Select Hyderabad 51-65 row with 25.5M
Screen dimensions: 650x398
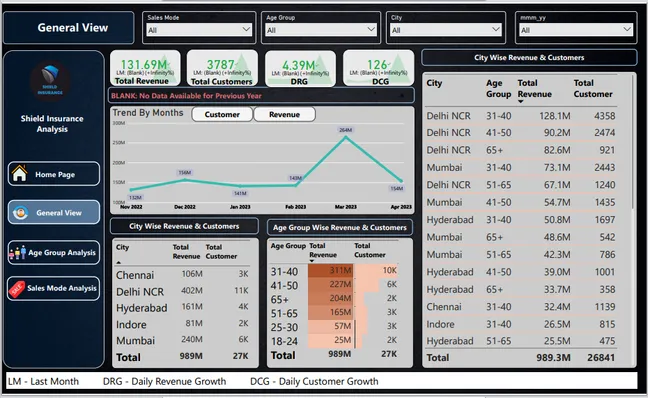pos(521,341)
